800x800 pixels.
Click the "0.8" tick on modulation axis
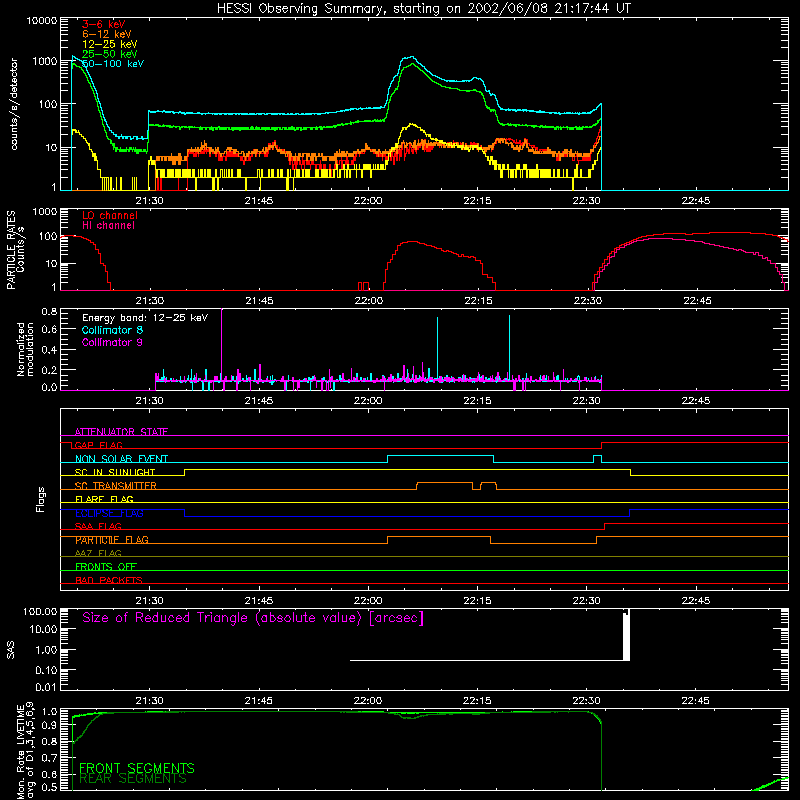49,312
